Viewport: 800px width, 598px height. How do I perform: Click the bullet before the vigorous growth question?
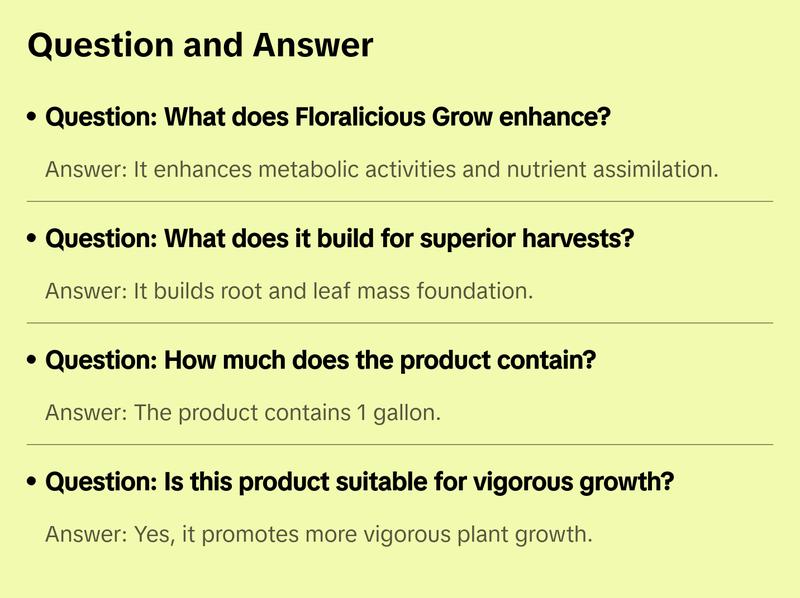33,483
